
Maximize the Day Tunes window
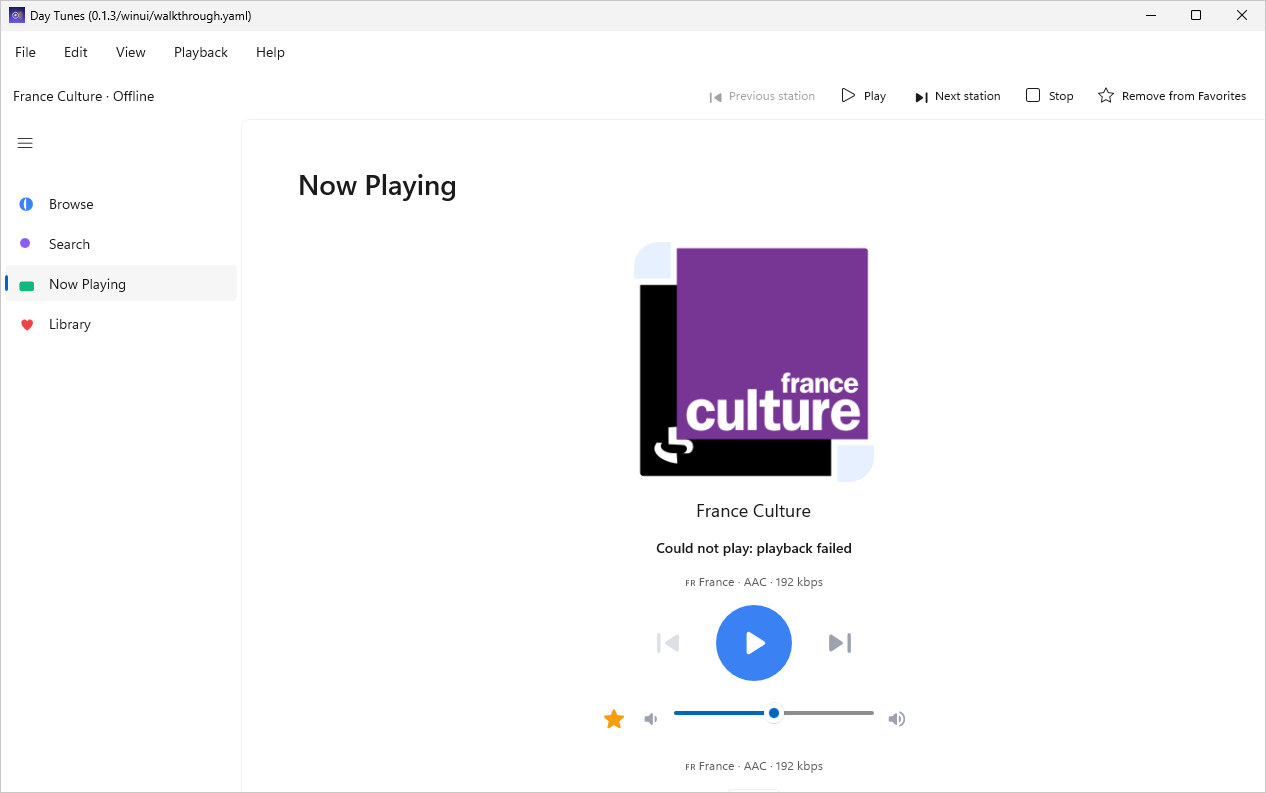coord(1196,15)
